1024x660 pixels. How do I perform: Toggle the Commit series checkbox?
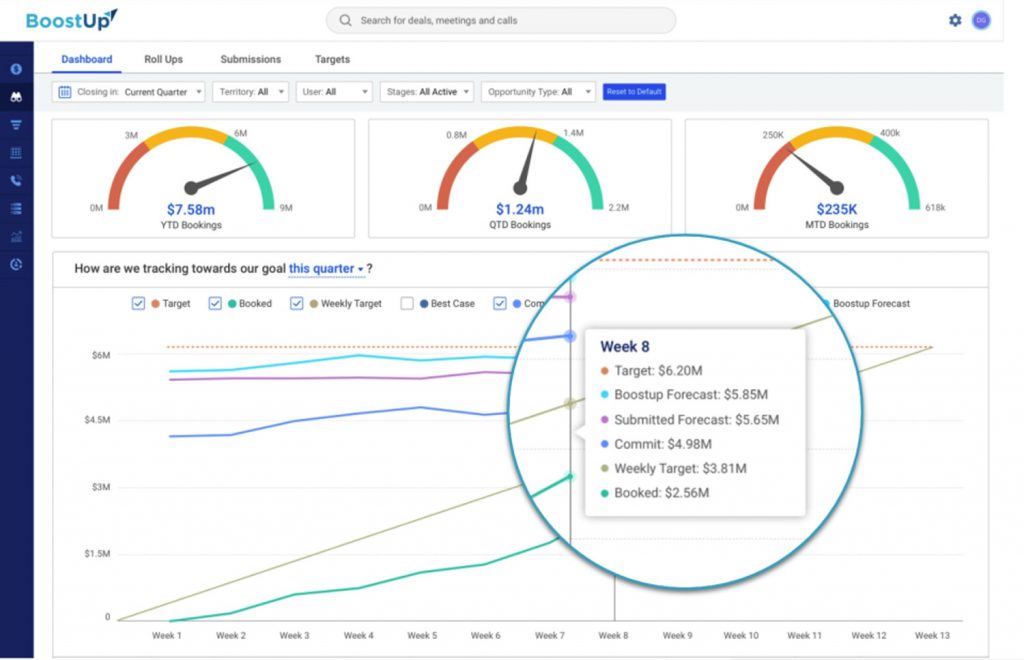click(500, 304)
